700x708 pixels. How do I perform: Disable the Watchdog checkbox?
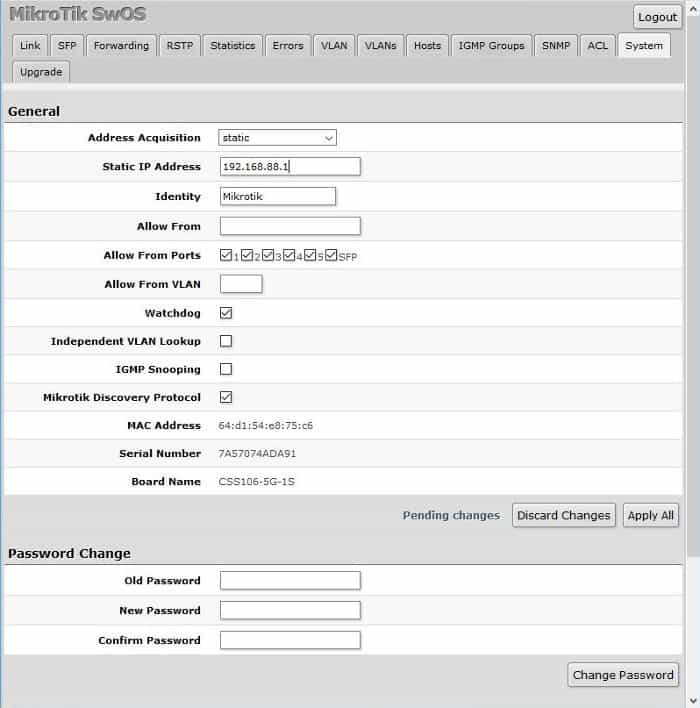tap(226, 313)
